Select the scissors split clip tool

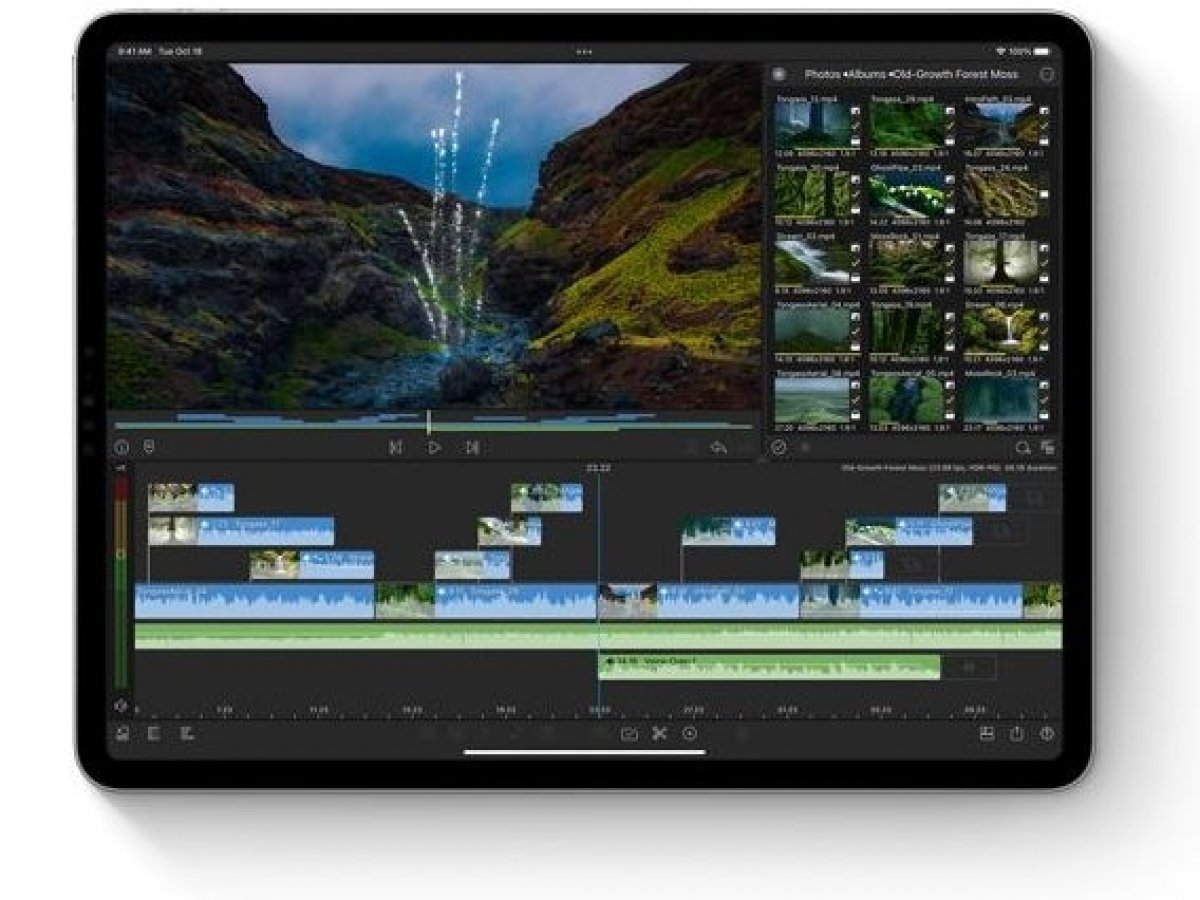pos(659,733)
